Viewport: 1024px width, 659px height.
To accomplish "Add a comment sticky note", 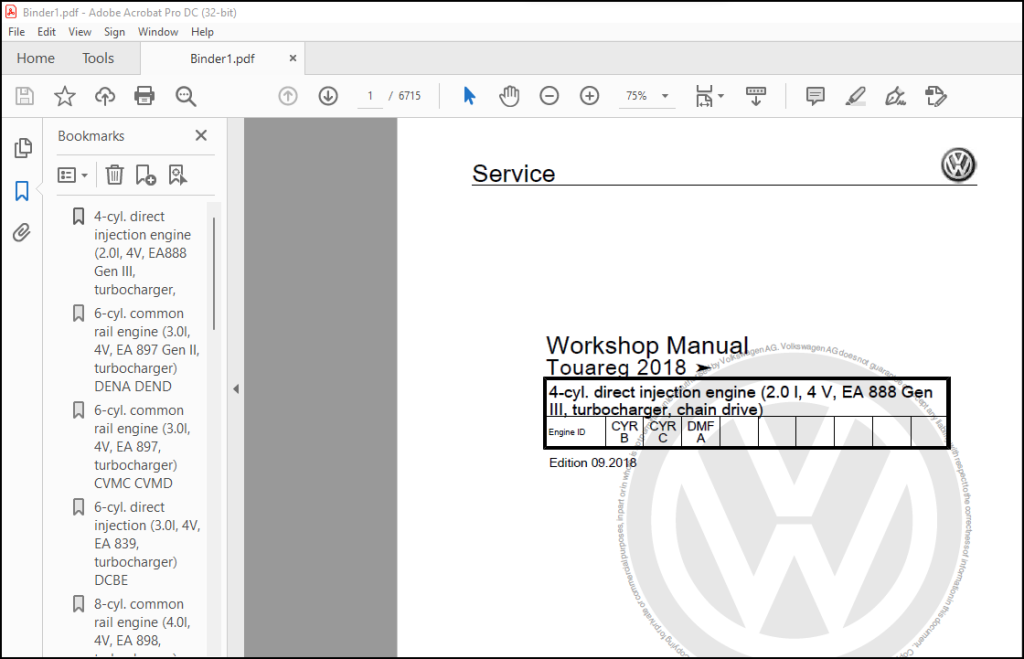I will 815,97.
